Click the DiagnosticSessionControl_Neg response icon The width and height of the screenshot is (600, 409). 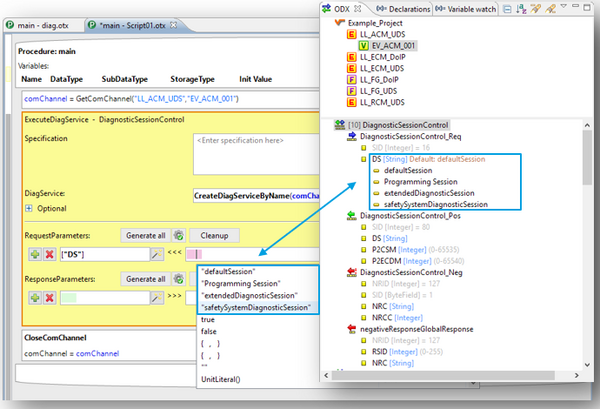(x=352, y=272)
